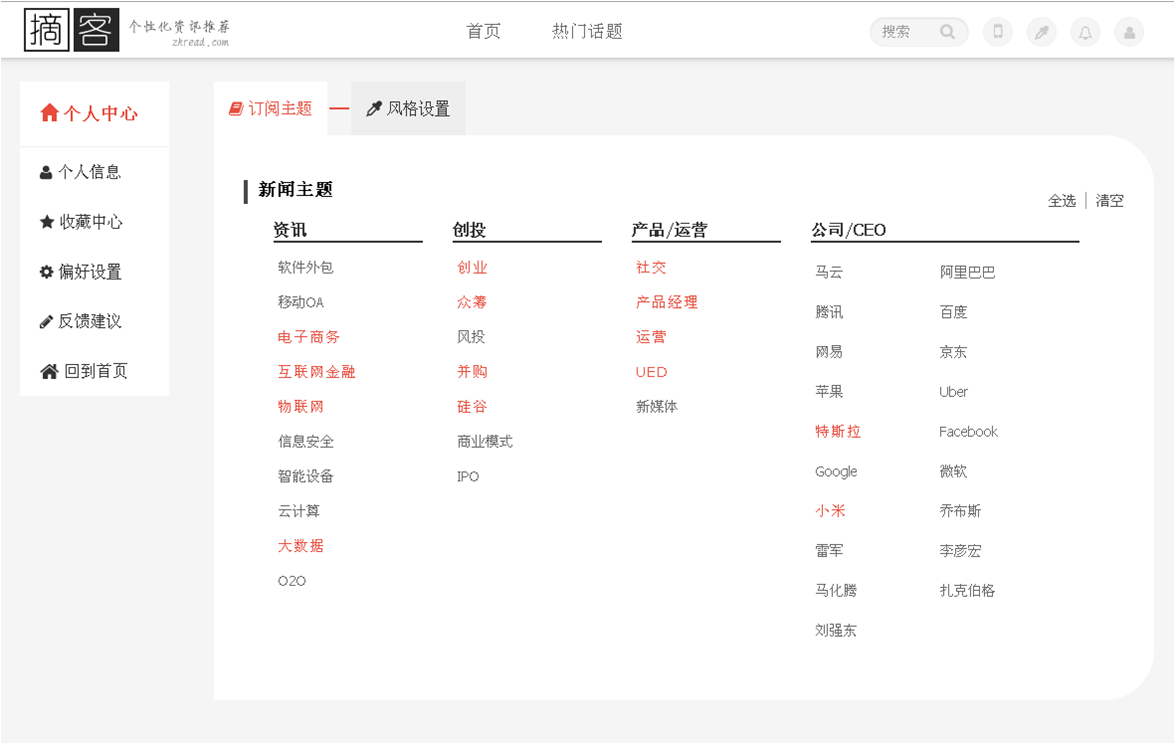Select the 新媒体 topic
This screenshot has width=1175, height=744.
[656, 407]
